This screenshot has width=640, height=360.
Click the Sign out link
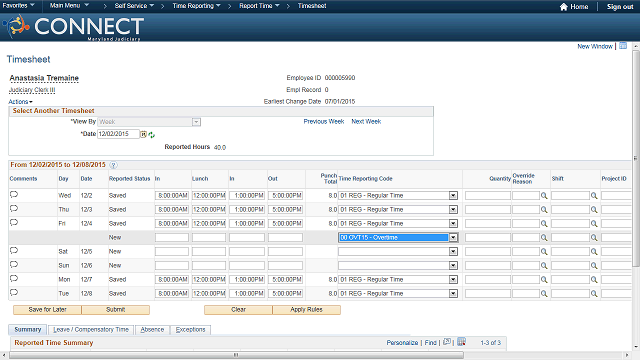pos(620,7)
